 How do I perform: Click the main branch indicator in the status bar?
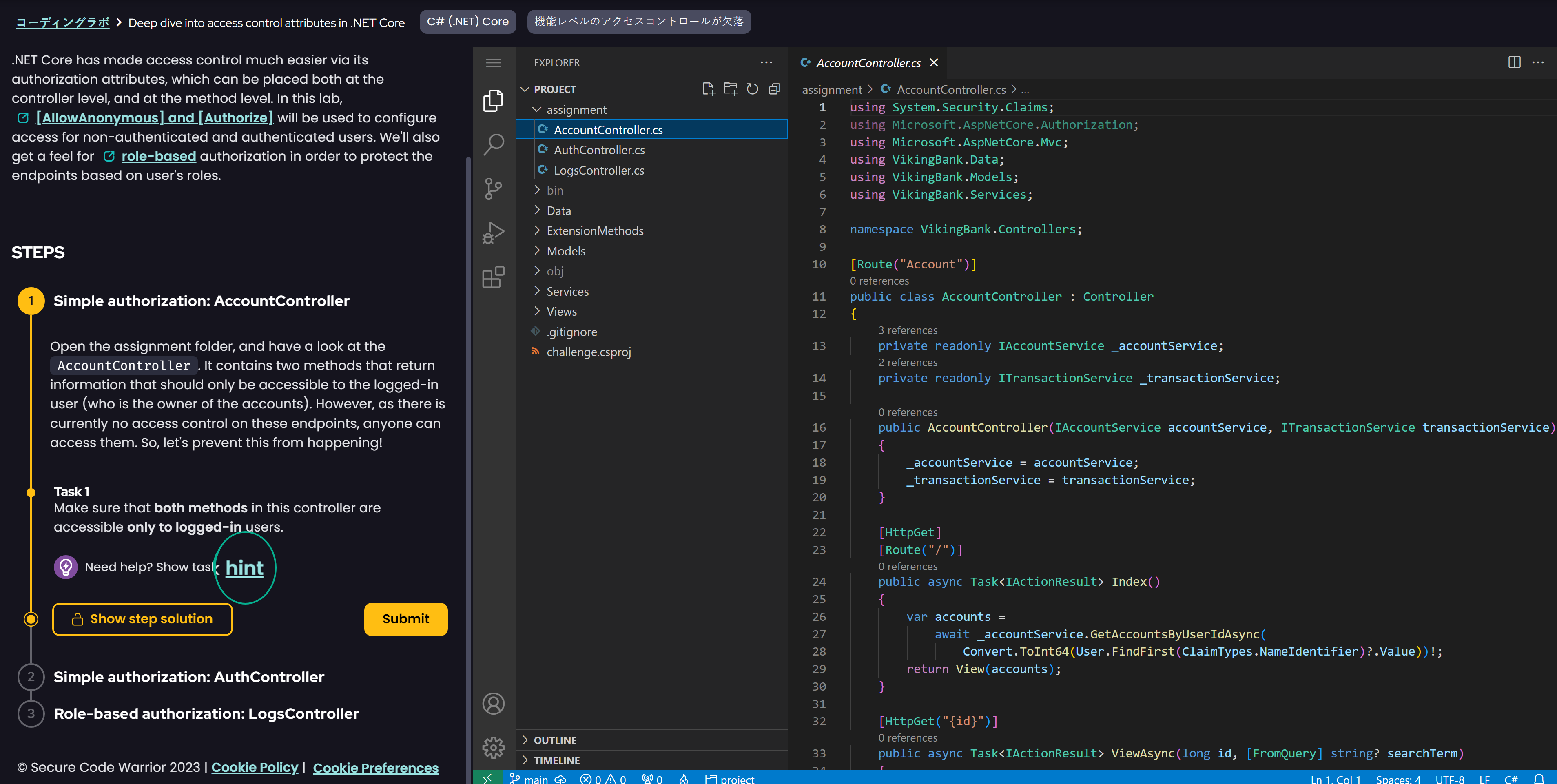click(529, 779)
